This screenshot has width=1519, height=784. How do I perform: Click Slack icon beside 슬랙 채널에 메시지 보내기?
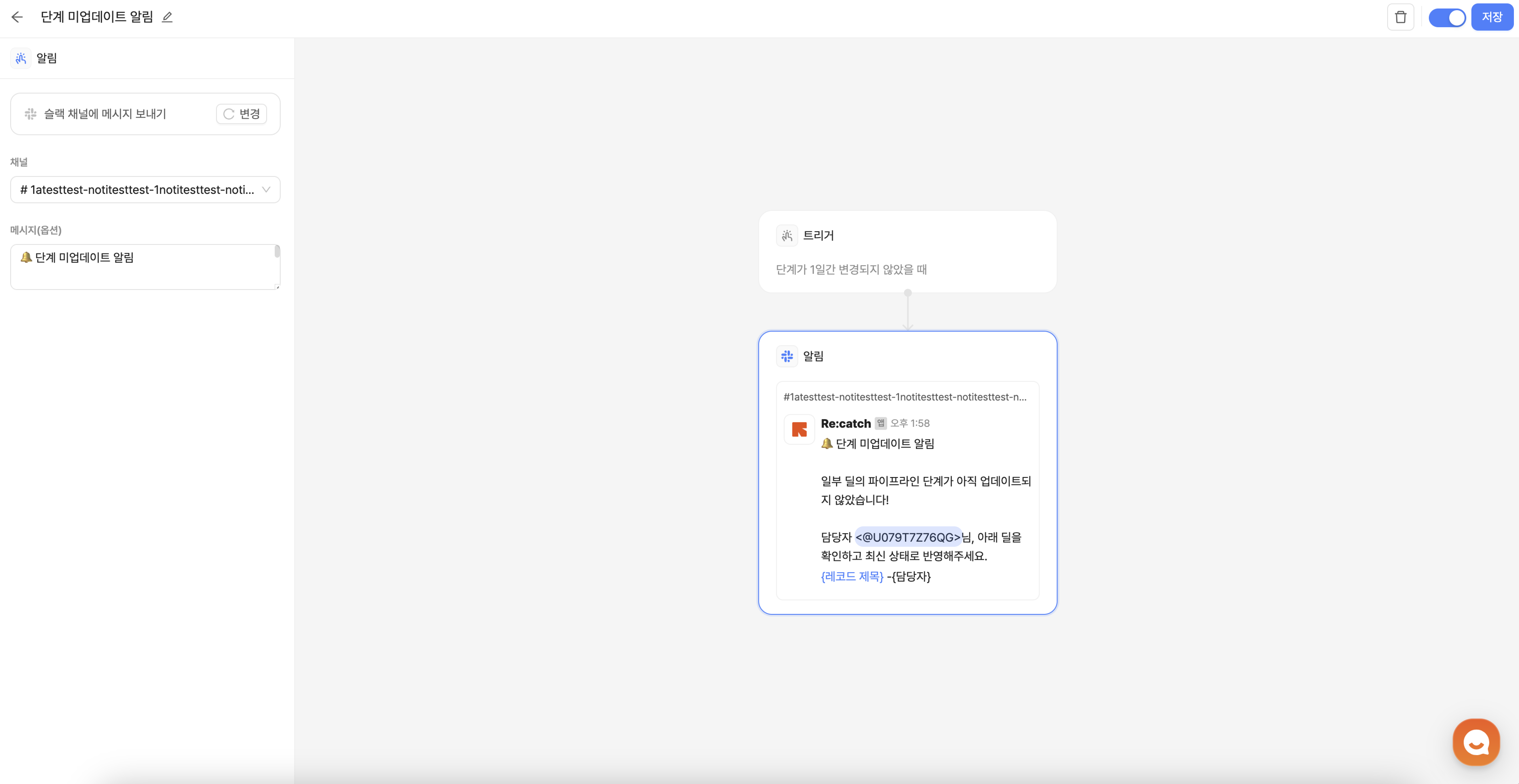31,114
